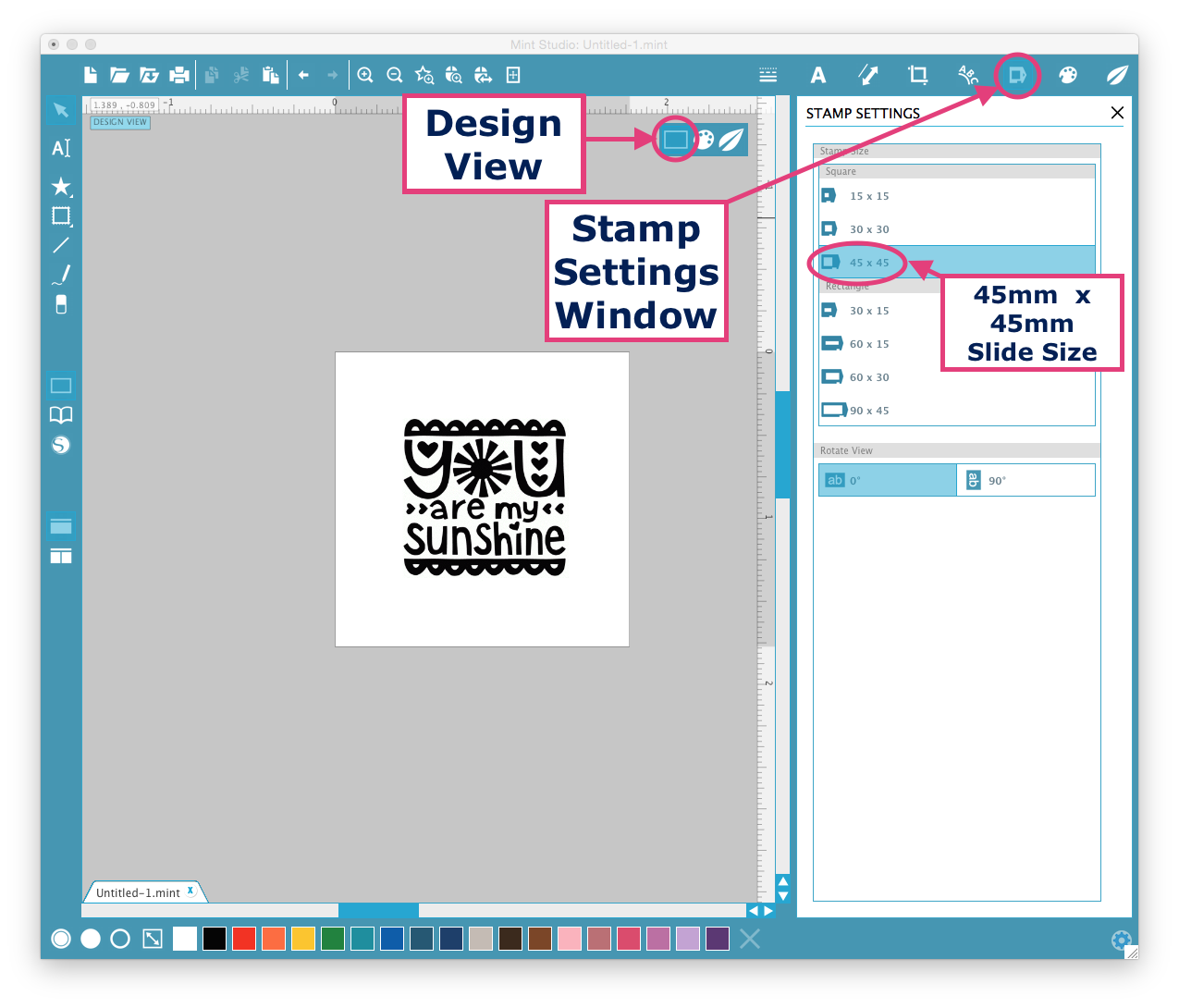This screenshot has height=1008, width=1179.
Task: Enable Design View mode
Action: coord(676,139)
